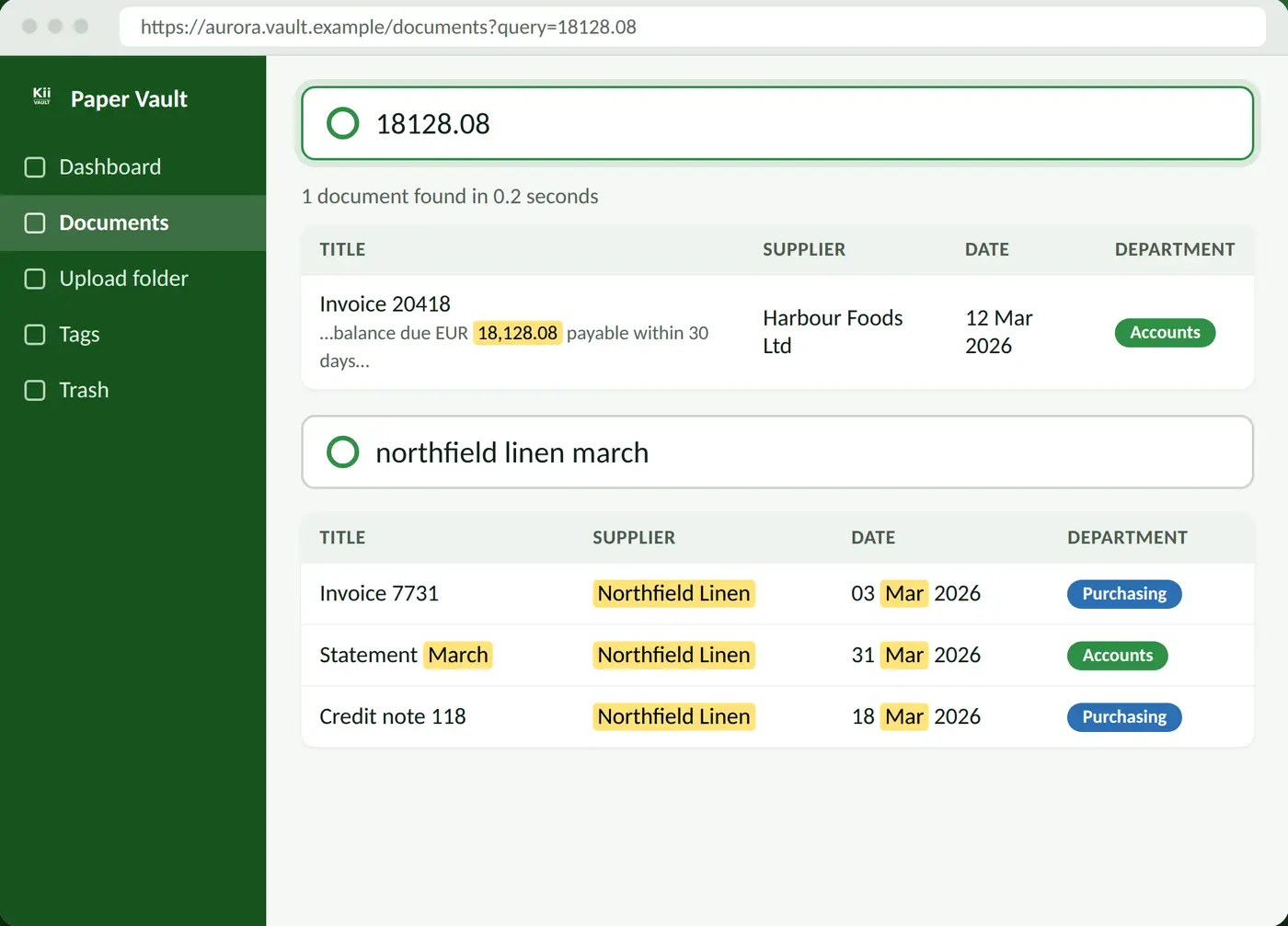Click the highlighted 18,128.08 amount in snippet
The image size is (1288, 926).
click(x=517, y=333)
